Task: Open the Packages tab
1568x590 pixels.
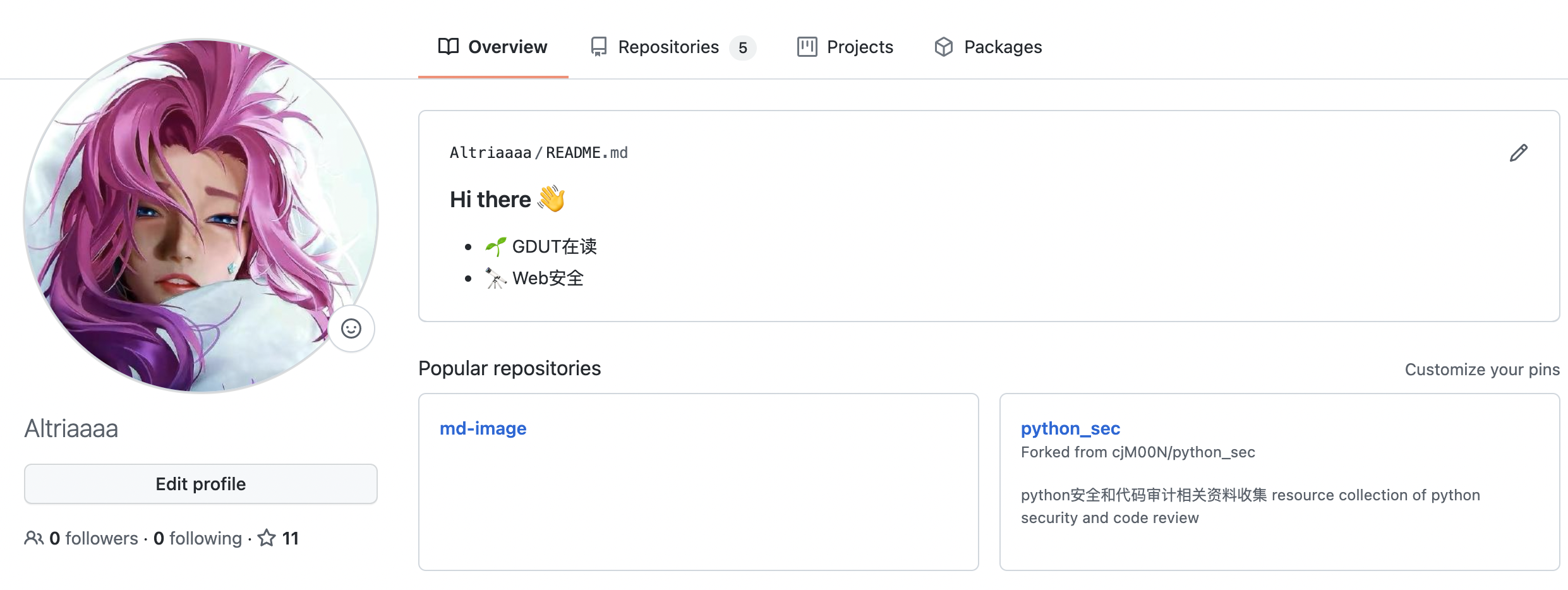Action: click(988, 47)
